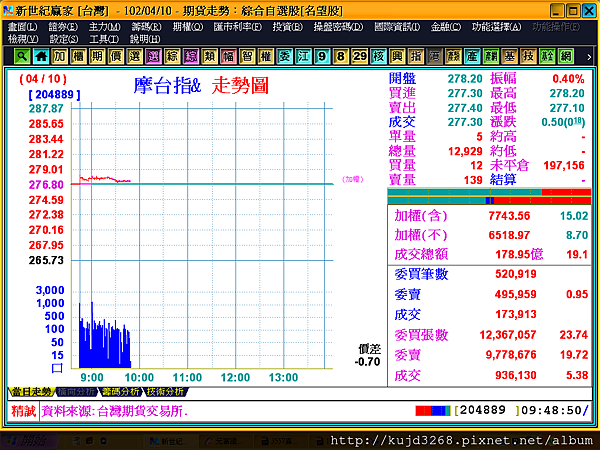This screenshot has width=600, height=450.
Task: Open the 期 (futures) toolbar icon
Action: 97,57
